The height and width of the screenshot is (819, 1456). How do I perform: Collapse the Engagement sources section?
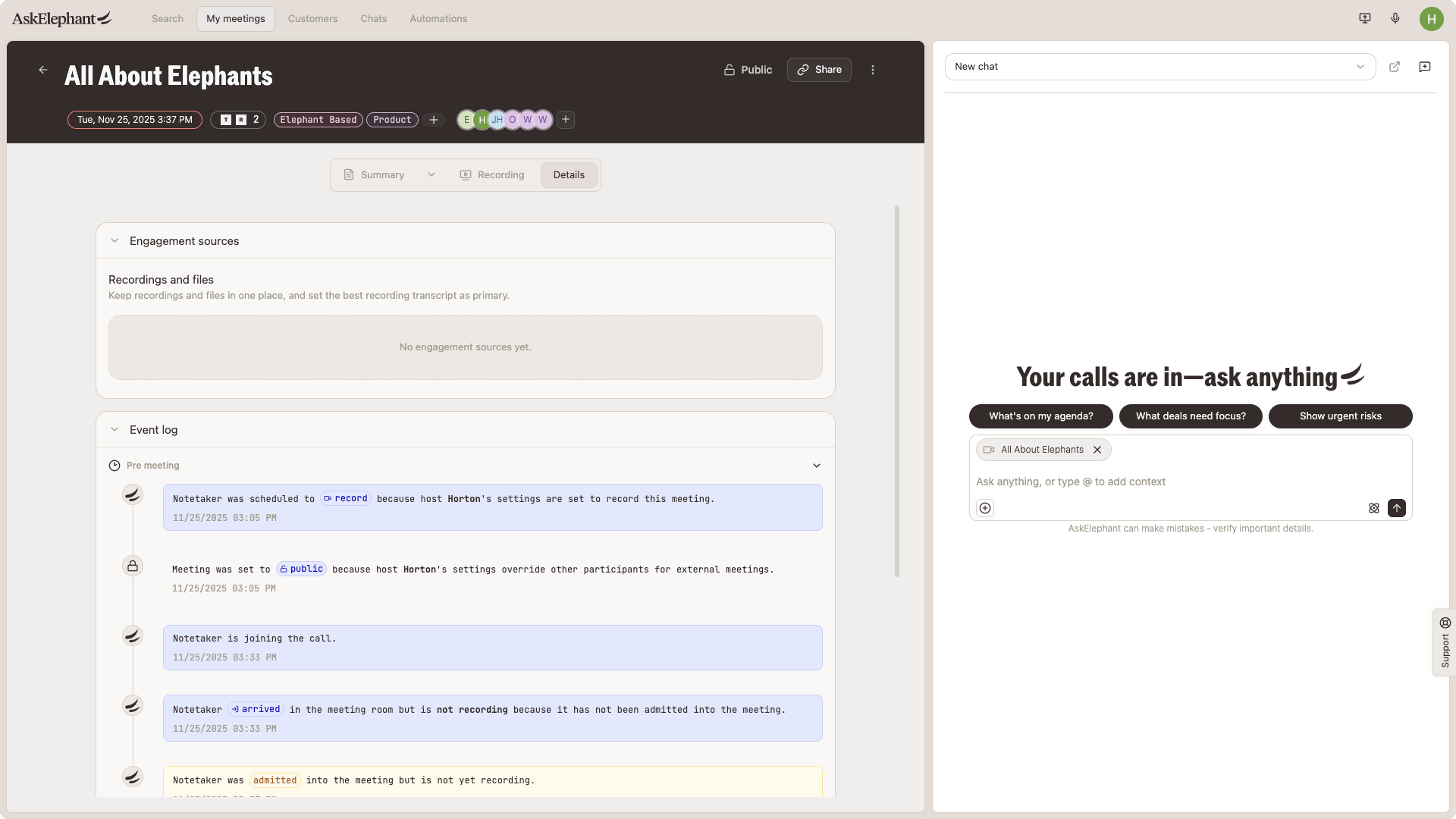115,241
